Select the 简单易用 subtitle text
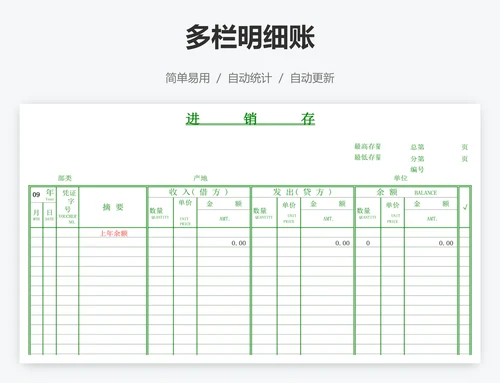 pyautogui.click(x=188, y=78)
